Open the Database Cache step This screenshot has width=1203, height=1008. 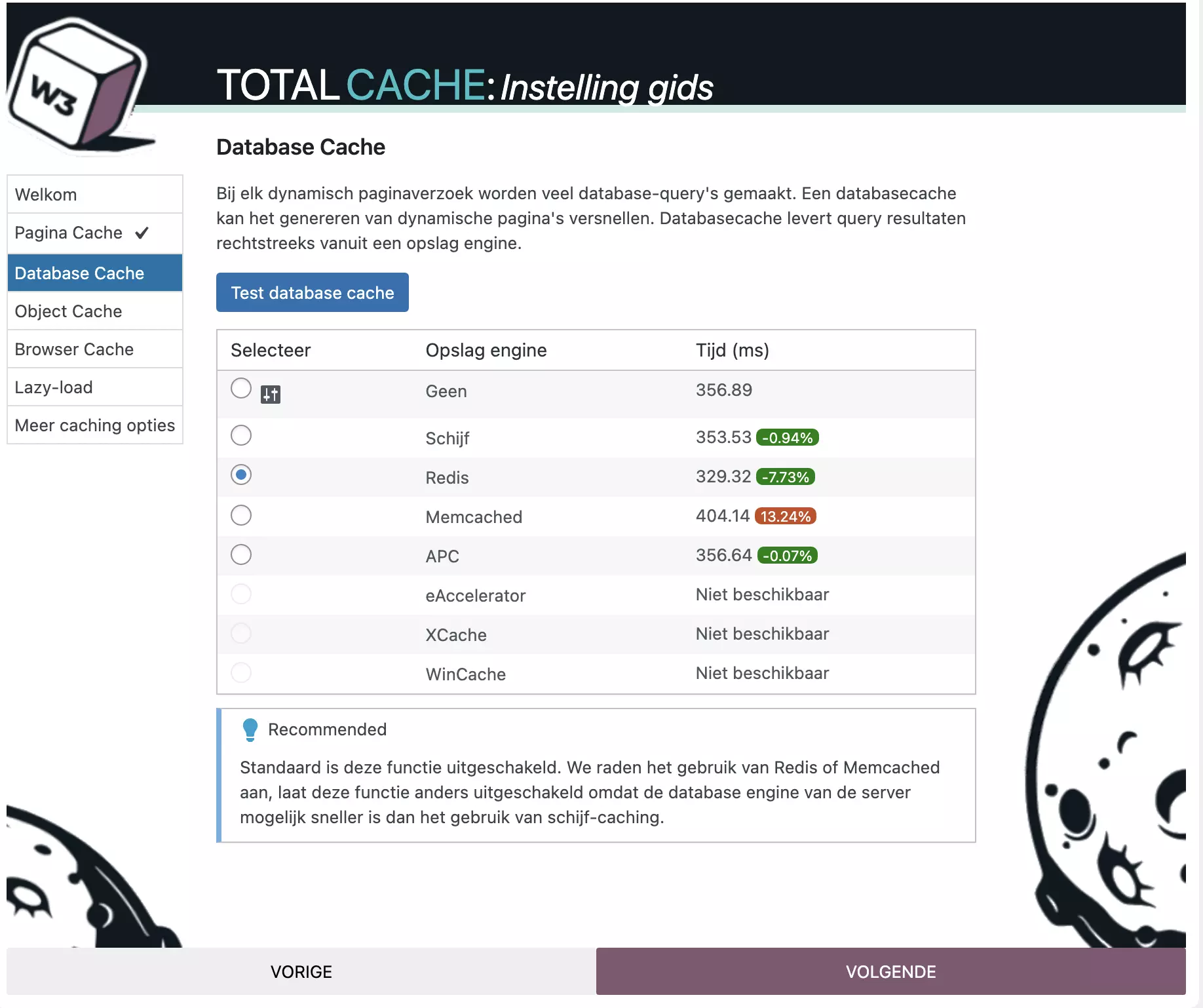pyautogui.click(x=95, y=273)
